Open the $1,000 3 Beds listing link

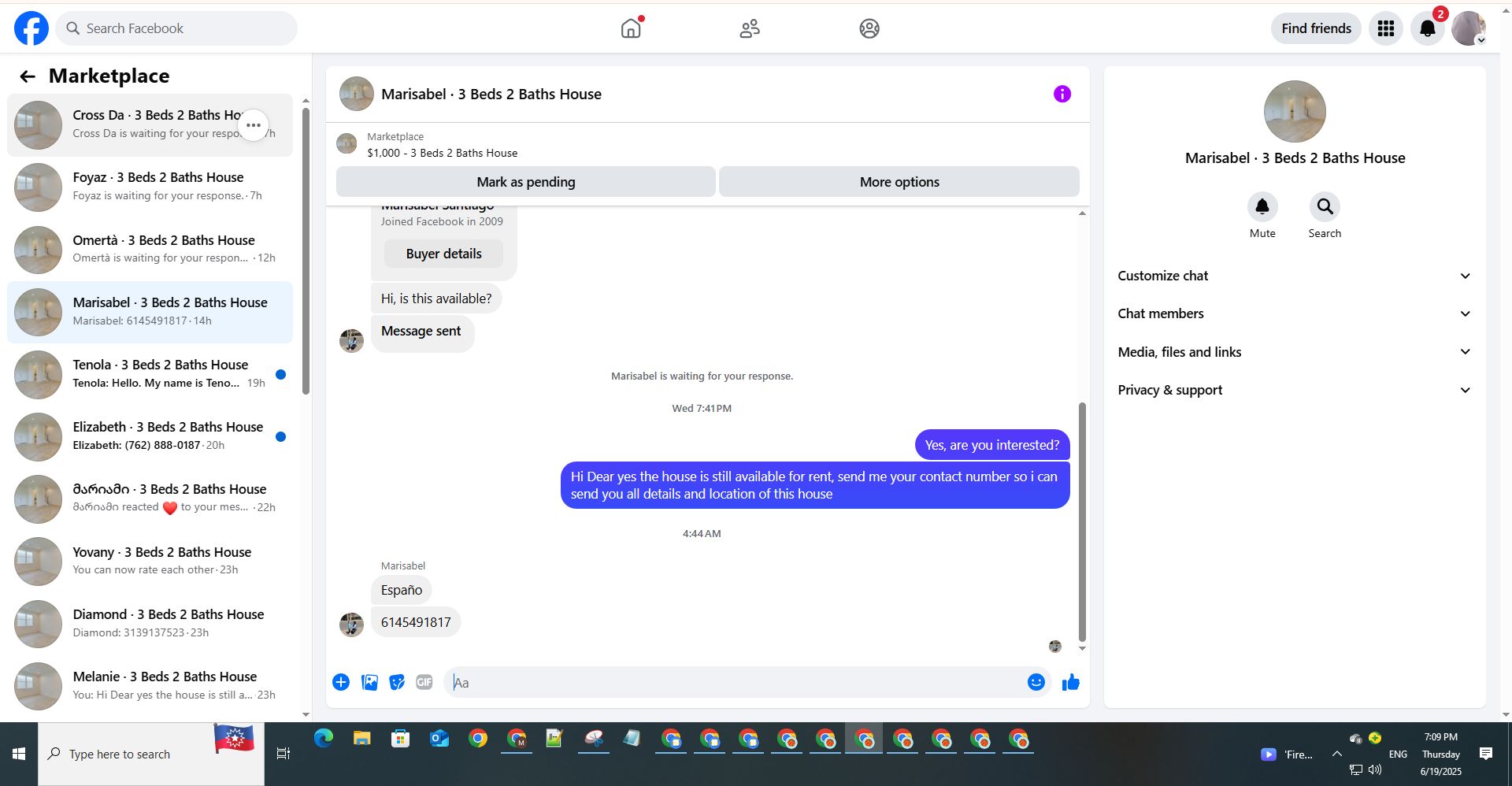[x=442, y=153]
